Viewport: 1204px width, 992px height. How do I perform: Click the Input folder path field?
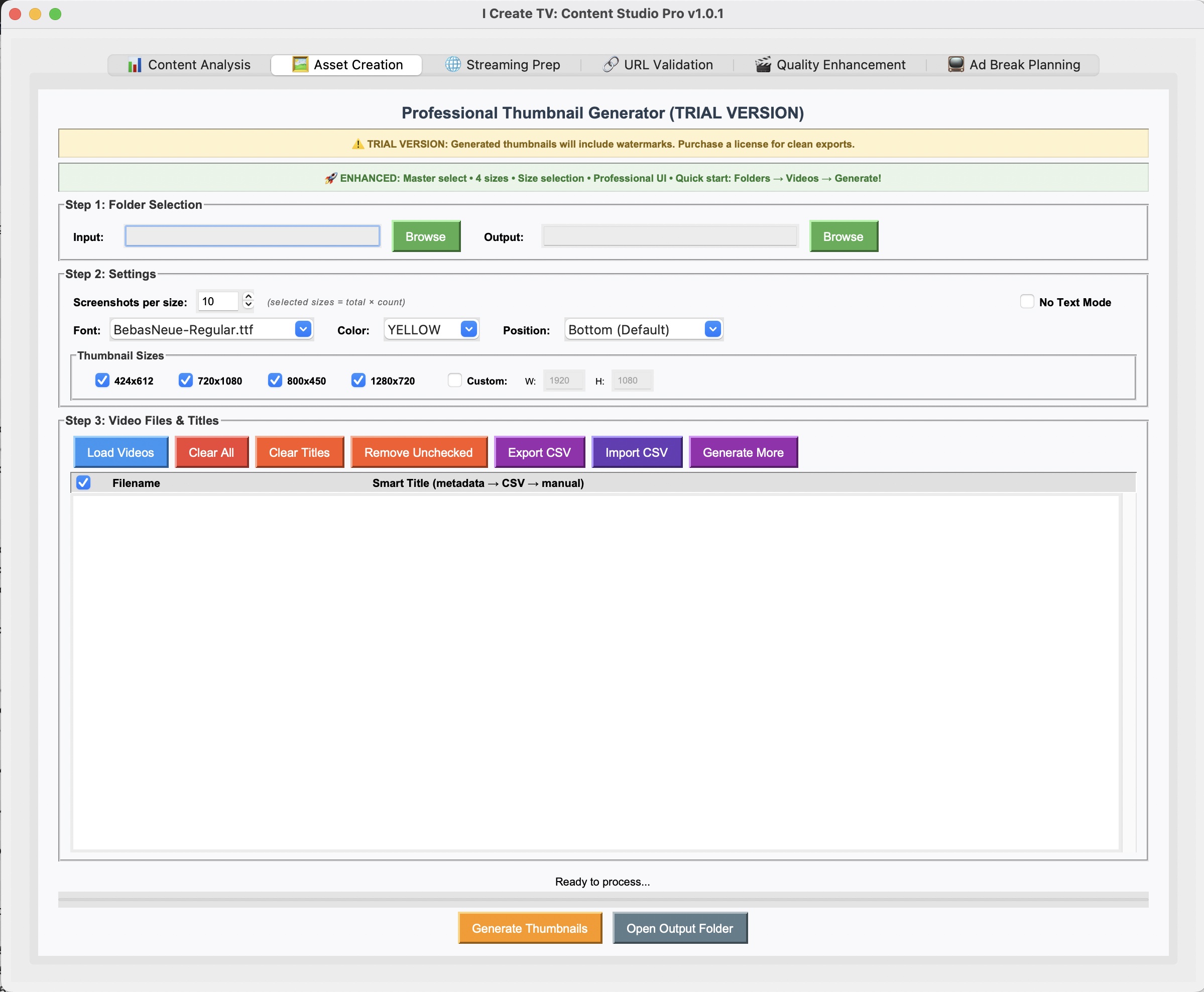pos(252,236)
